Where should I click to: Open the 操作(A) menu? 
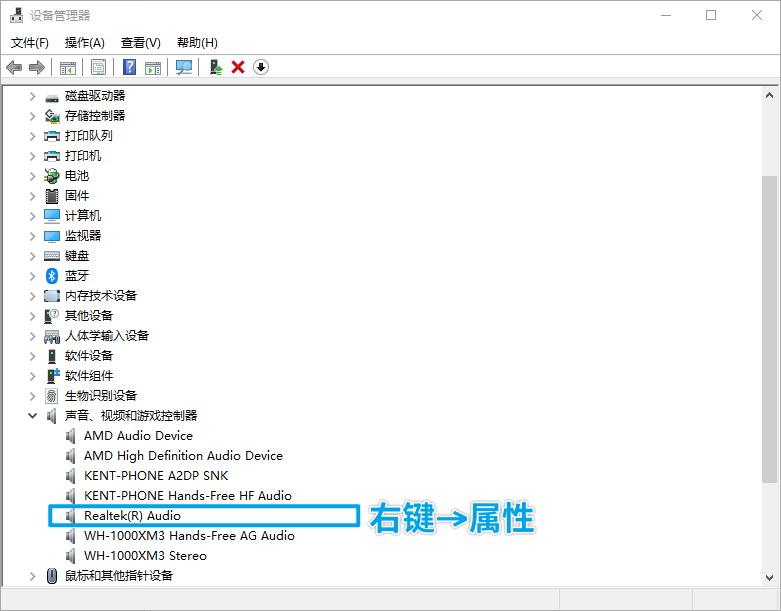[85, 43]
